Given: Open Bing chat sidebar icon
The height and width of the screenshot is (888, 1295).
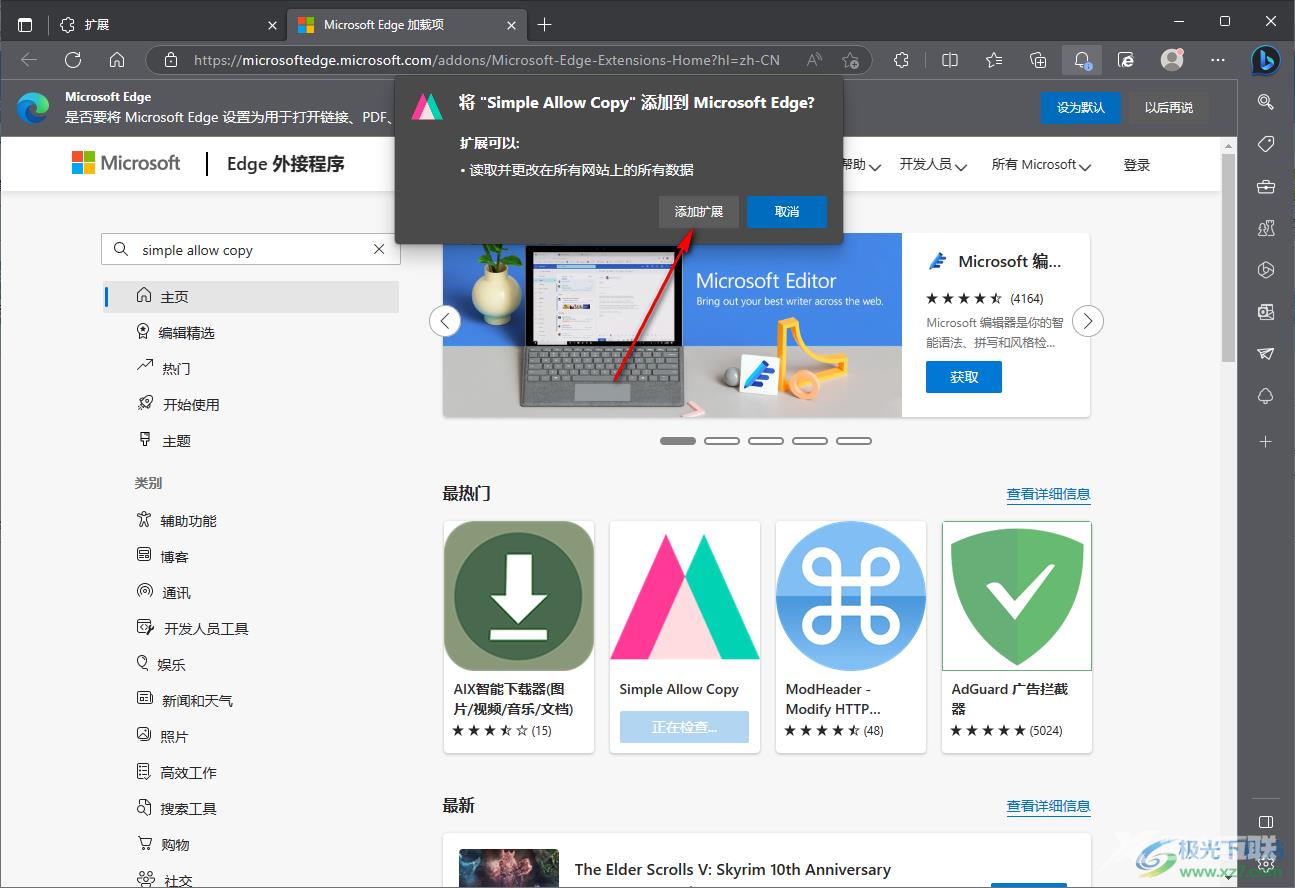Looking at the screenshot, I should [1265, 61].
